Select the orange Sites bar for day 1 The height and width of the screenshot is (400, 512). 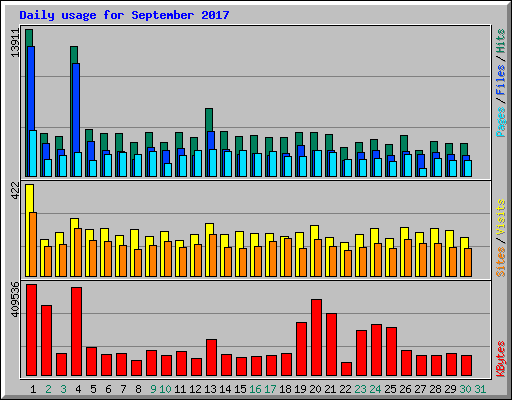pos(33,244)
